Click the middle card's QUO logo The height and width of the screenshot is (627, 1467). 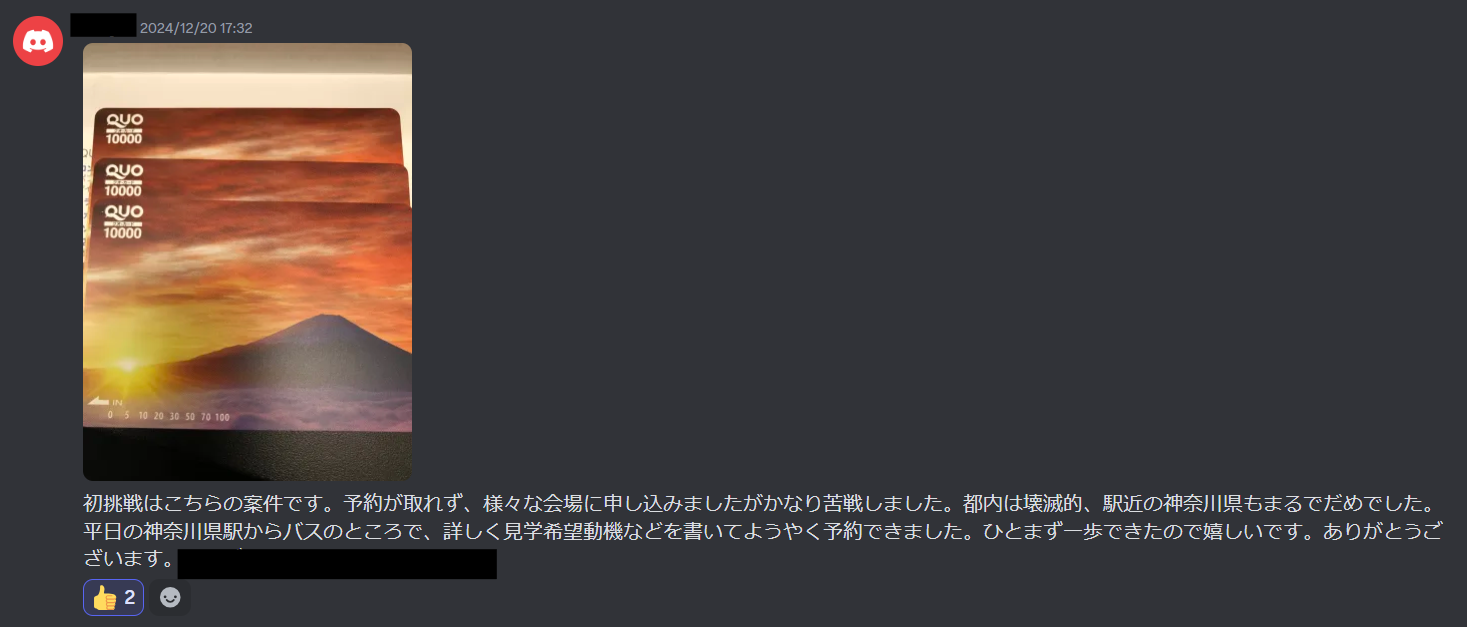point(124,172)
